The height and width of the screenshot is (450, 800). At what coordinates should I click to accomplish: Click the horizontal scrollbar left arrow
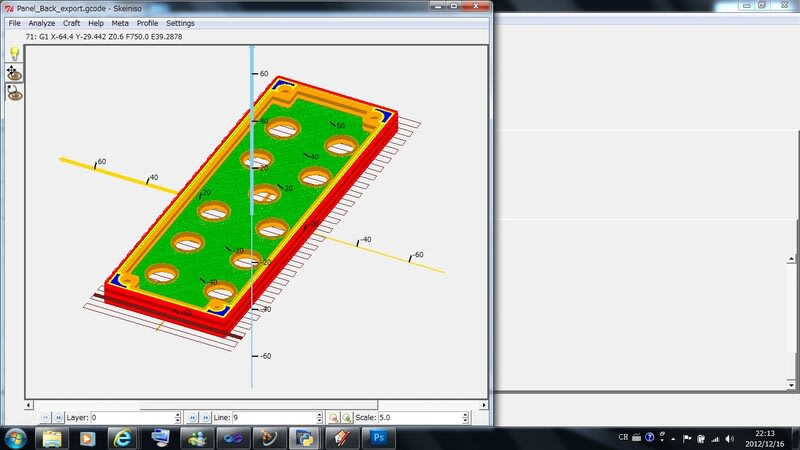tap(29, 405)
